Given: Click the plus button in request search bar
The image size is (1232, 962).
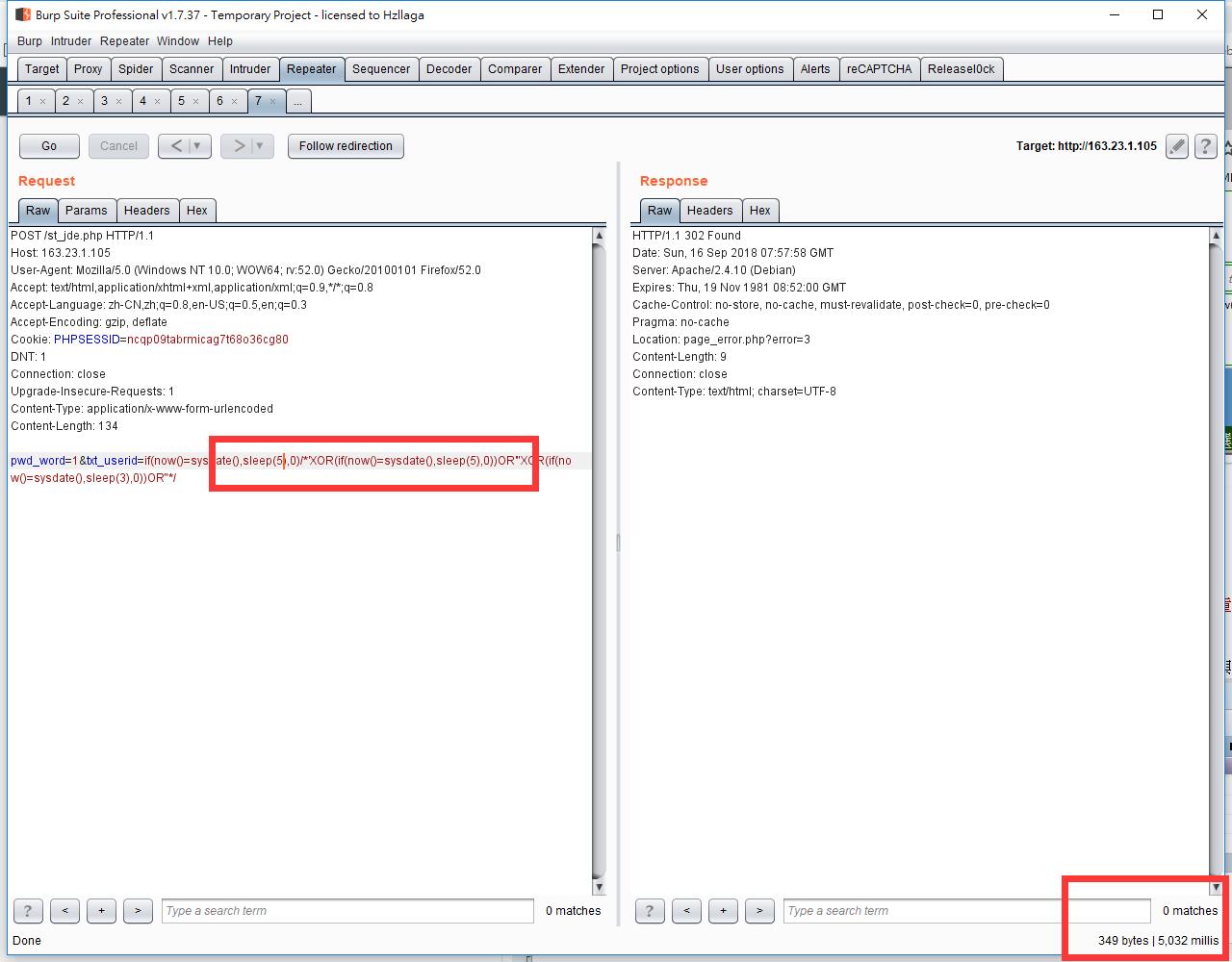Looking at the screenshot, I should [101, 911].
